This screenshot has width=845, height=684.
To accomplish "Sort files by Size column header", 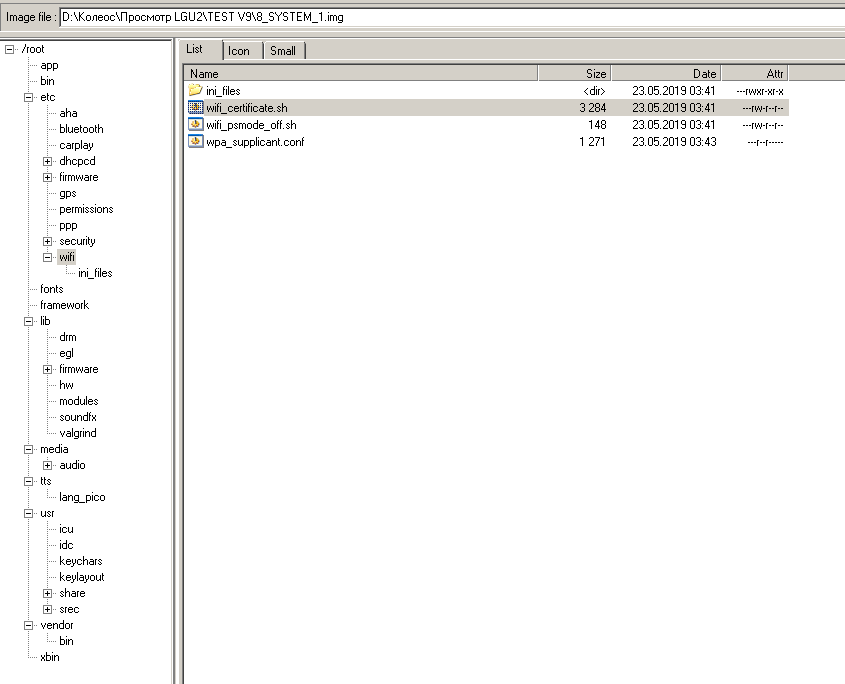I will point(574,73).
